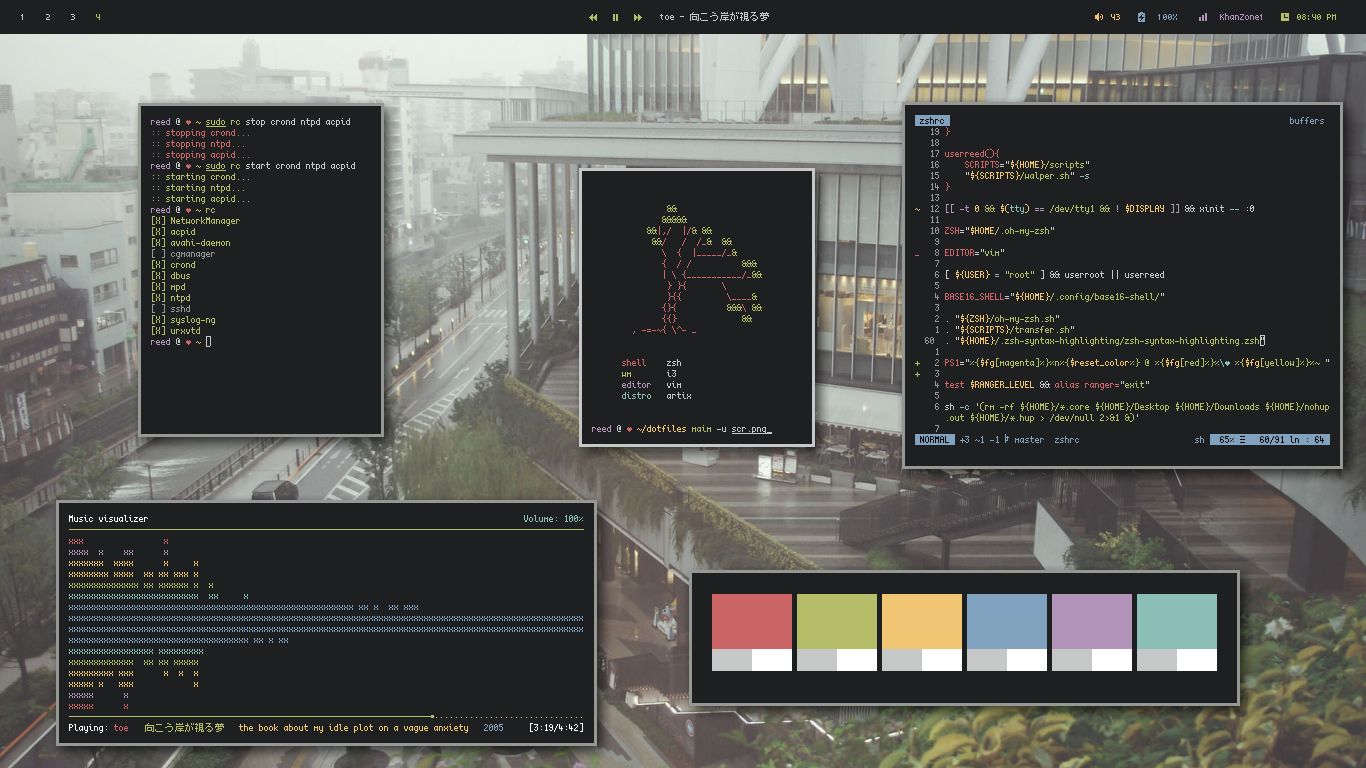Expand the folded PS1 line marked with +

coord(918,363)
